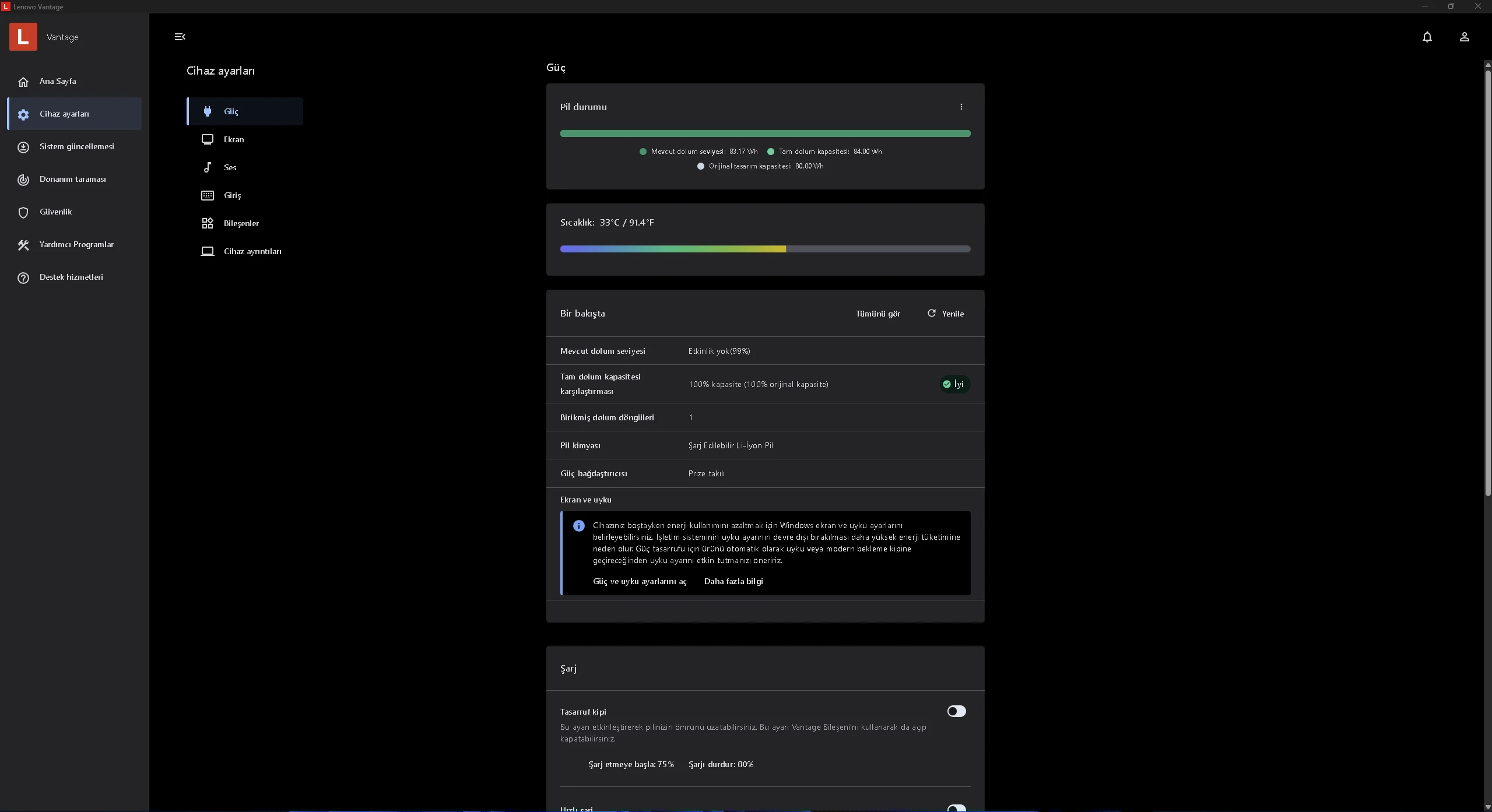Open Donanım taraması from sidebar
The image size is (1492, 812).
click(x=73, y=180)
